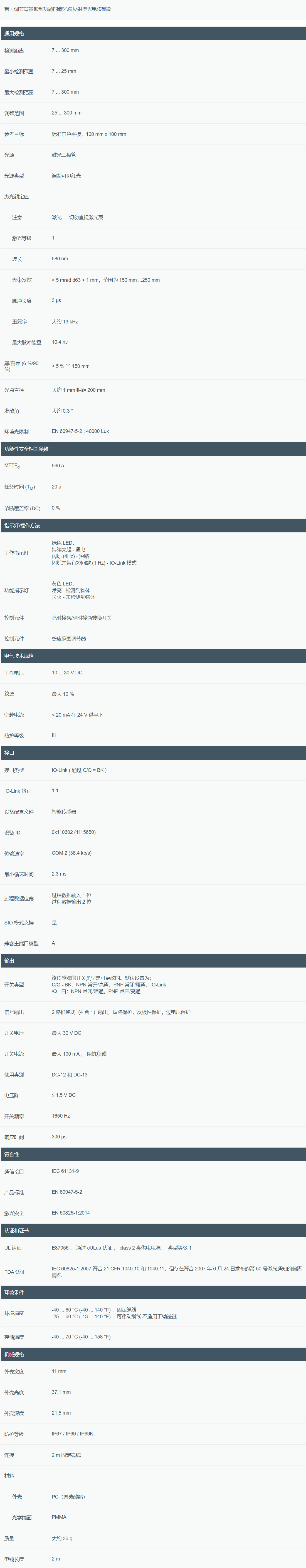
Task: Click the value '调制可见红光'
Action: point(66,175)
